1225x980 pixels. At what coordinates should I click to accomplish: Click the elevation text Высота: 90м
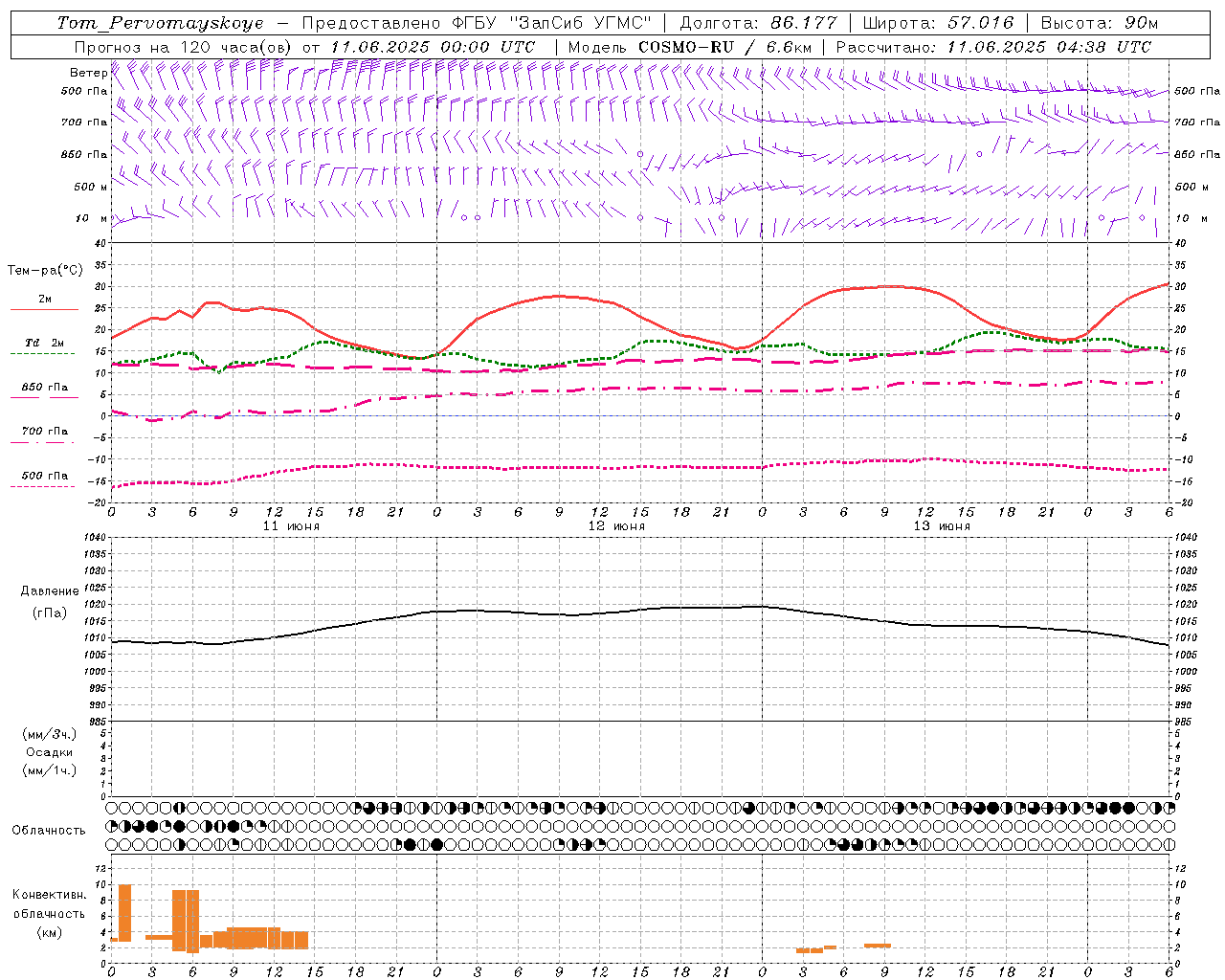click(x=1099, y=23)
